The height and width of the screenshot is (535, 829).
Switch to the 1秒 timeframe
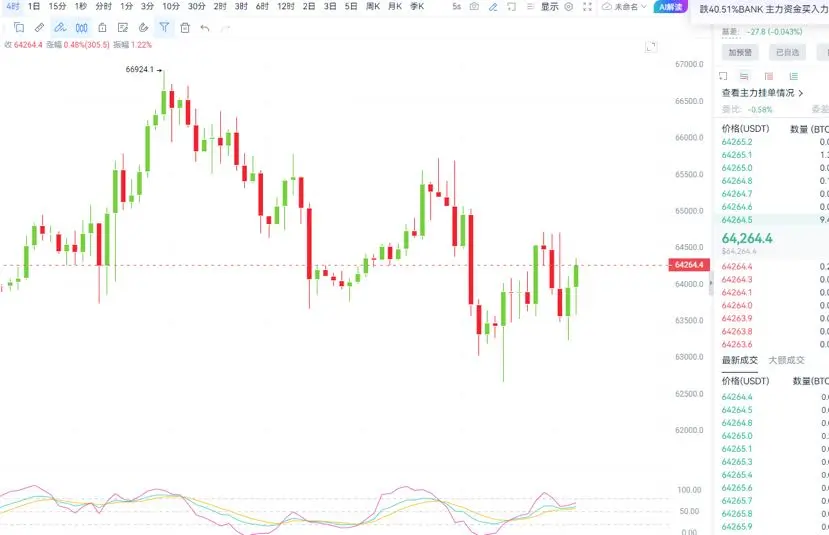81,6
